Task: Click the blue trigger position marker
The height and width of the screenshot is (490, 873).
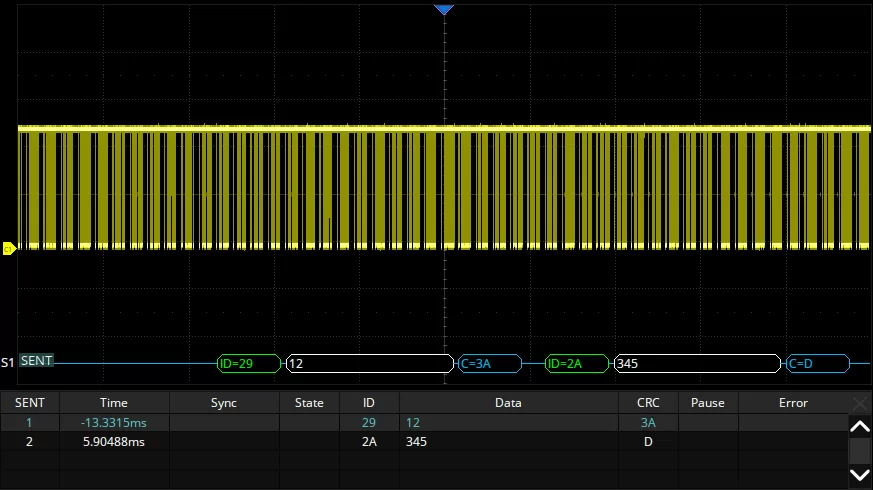Action: coord(444,9)
